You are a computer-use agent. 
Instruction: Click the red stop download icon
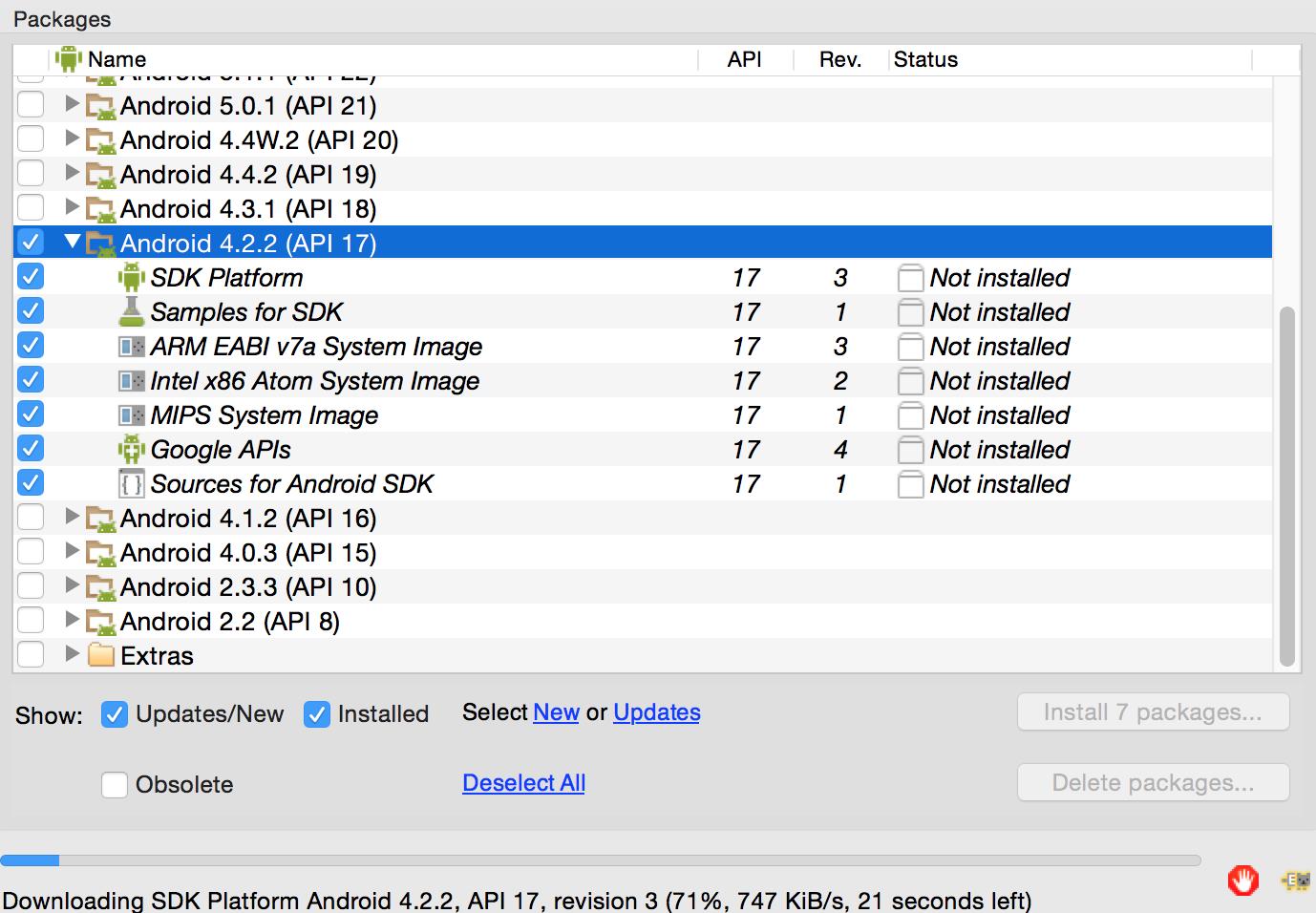coord(1242,880)
